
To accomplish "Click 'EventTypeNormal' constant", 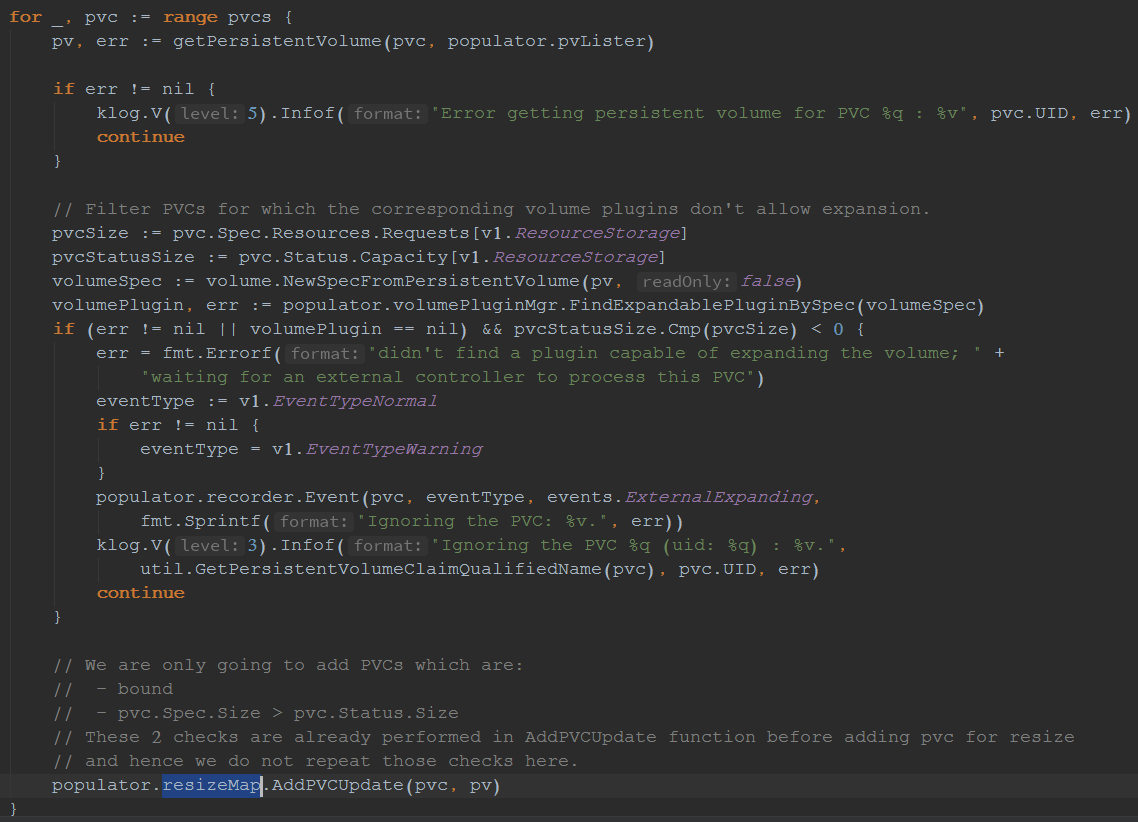I will pos(355,401).
